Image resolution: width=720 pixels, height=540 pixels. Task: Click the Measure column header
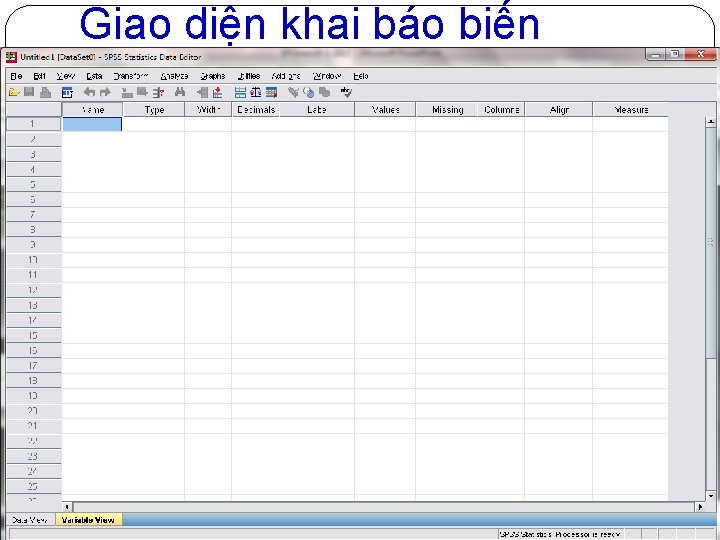[x=631, y=110]
